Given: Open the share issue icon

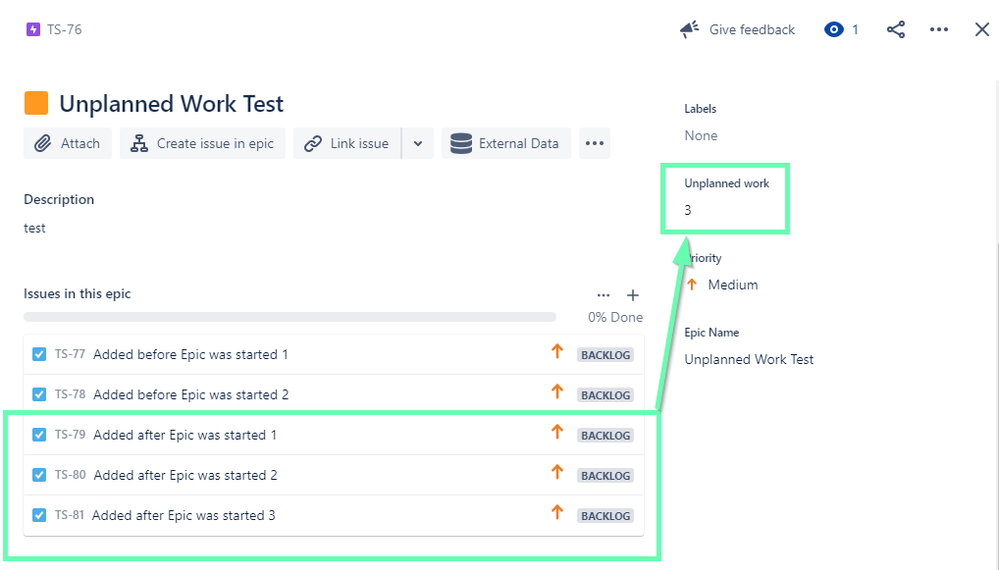Looking at the screenshot, I should [896, 29].
